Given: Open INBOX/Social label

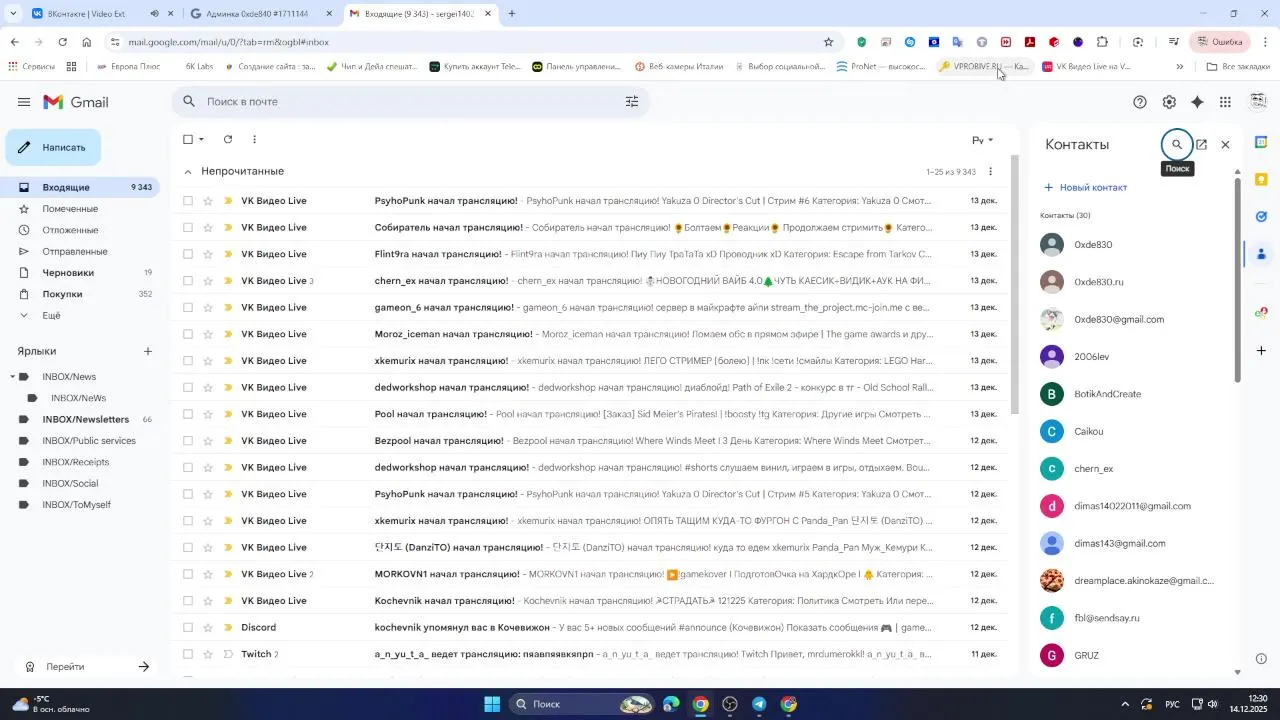Looking at the screenshot, I should 70,483.
